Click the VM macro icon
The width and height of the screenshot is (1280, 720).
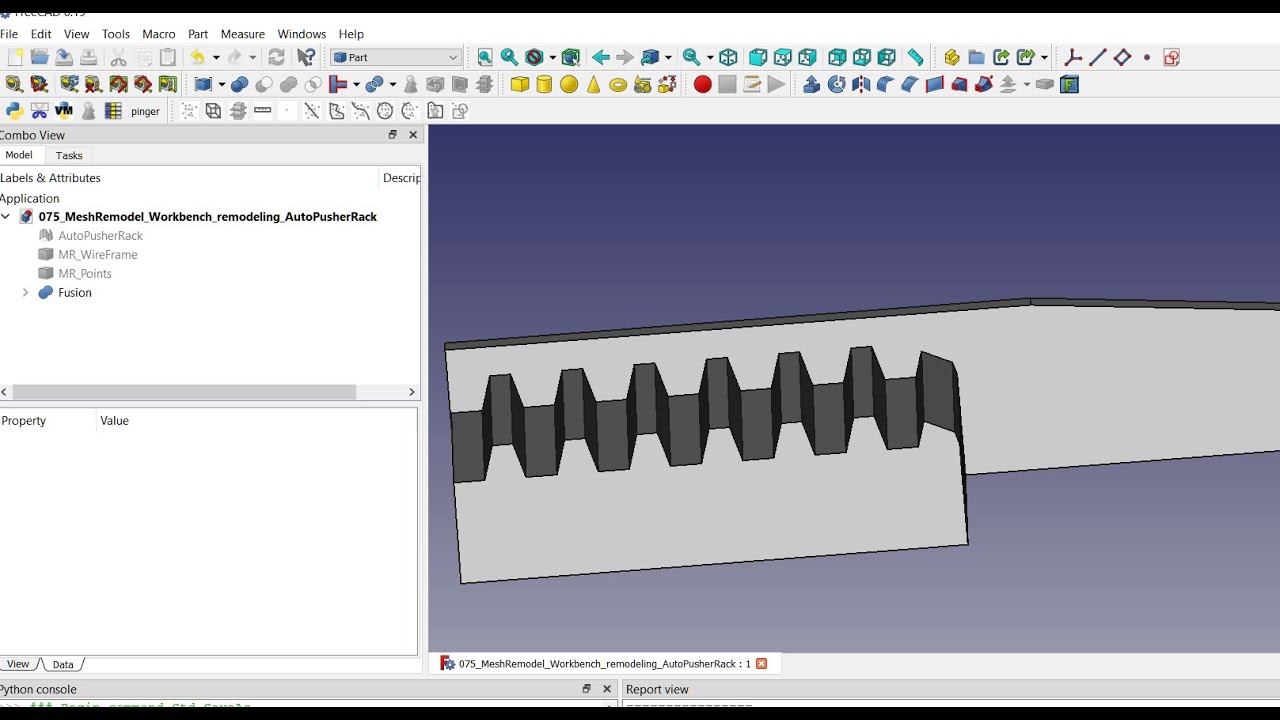64,111
